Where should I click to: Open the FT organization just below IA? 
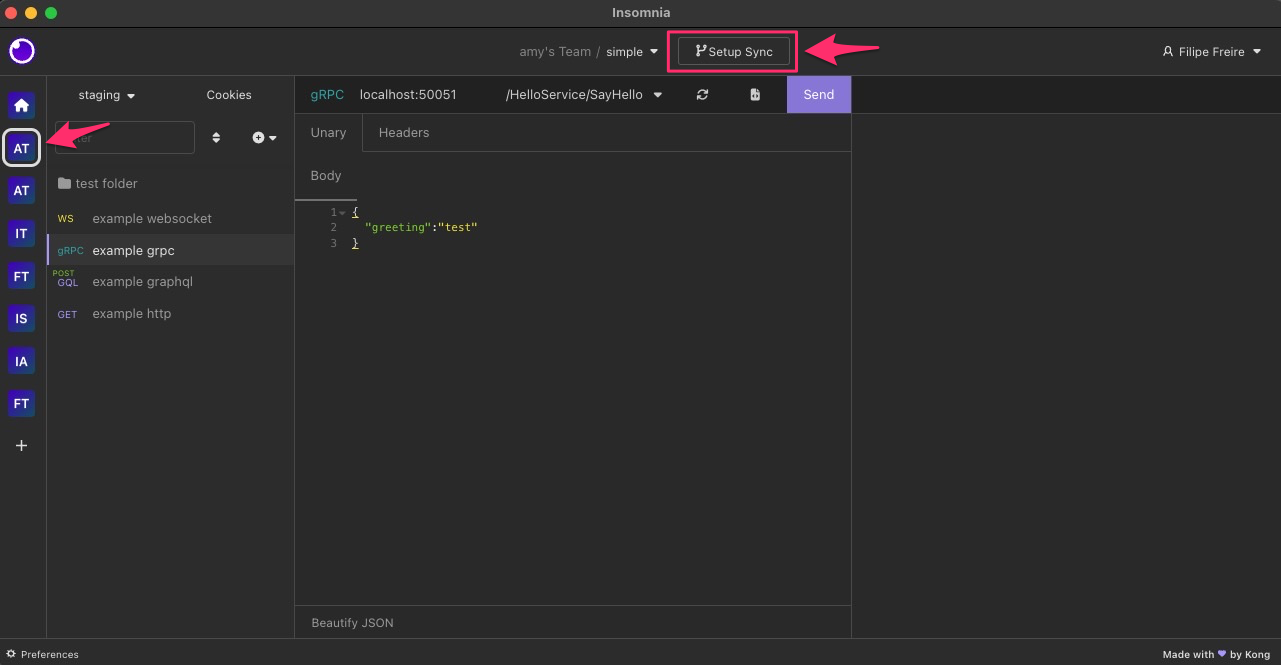click(x=21, y=404)
